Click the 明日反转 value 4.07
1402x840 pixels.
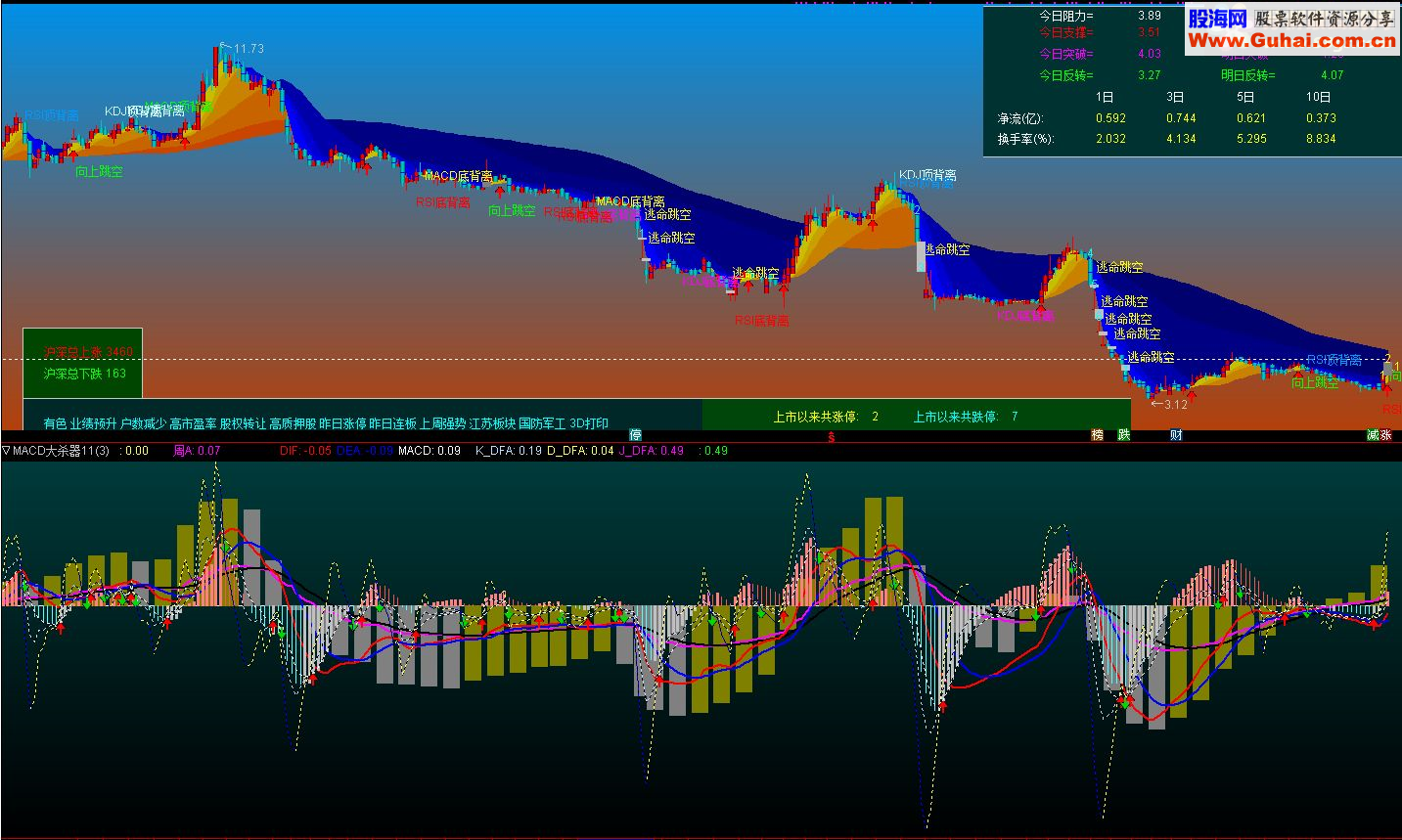click(1332, 75)
